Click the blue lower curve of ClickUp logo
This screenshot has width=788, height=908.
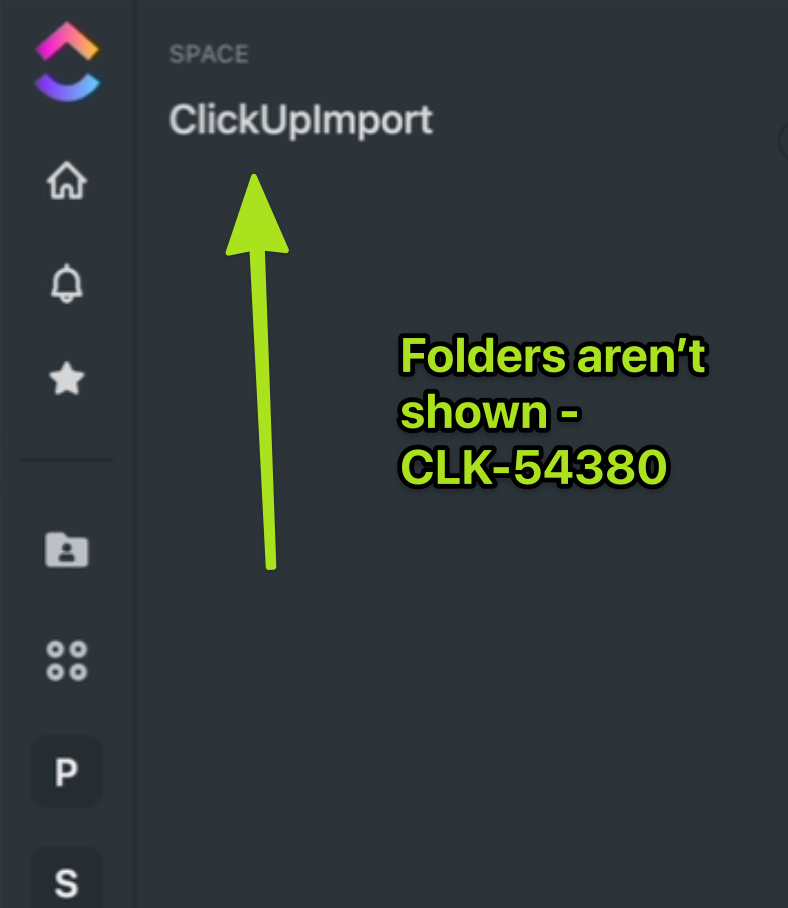point(67,87)
